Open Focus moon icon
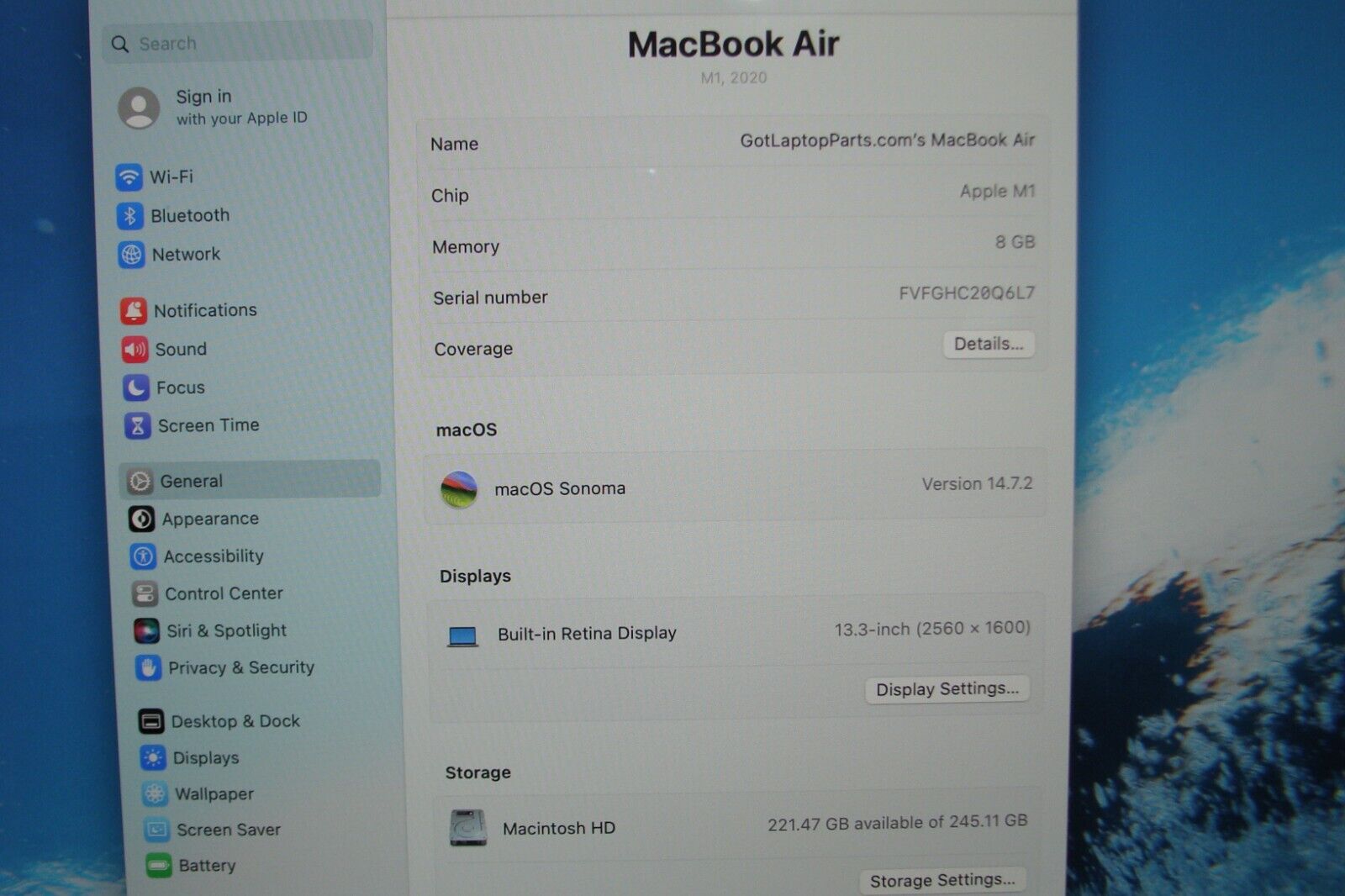This screenshot has height=896, width=1345. pos(136,387)
